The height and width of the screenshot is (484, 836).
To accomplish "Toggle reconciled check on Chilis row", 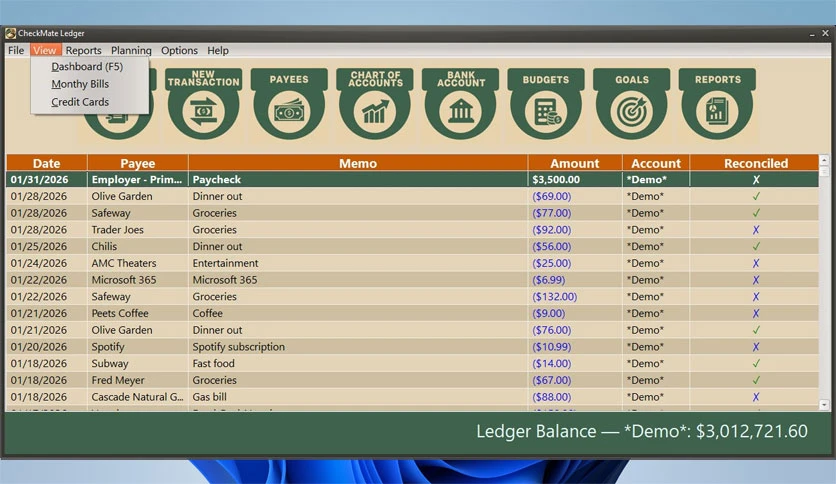I will click(756, 246).
